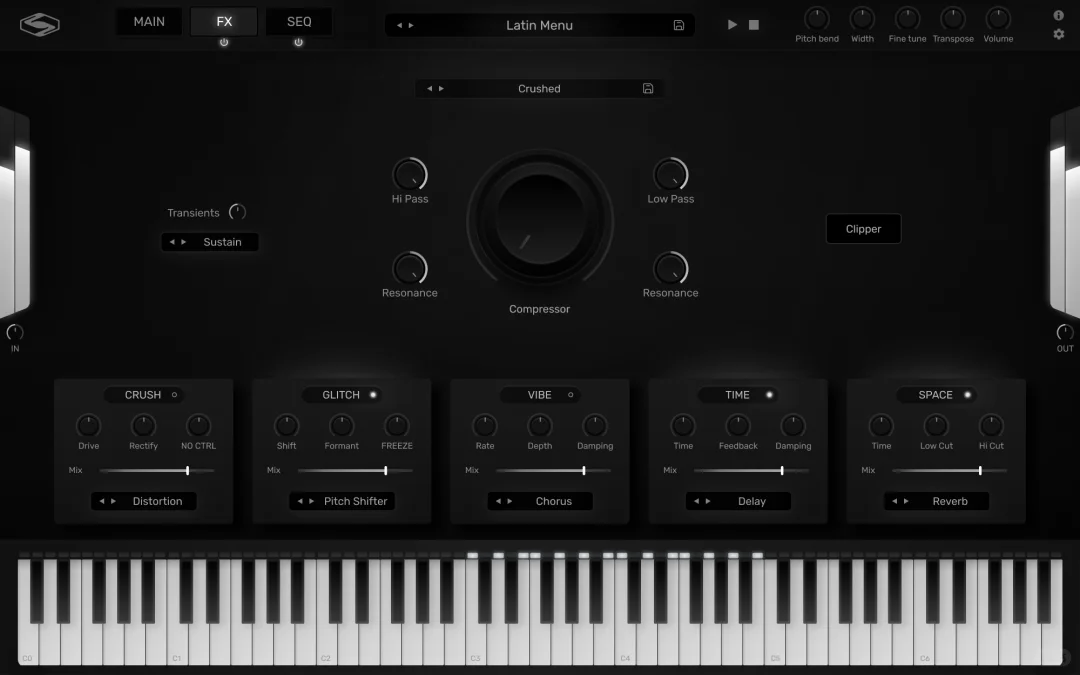Switch to the MAIN tab
This screenshot has width=1080, height=675.
click(x=149, y=21)
